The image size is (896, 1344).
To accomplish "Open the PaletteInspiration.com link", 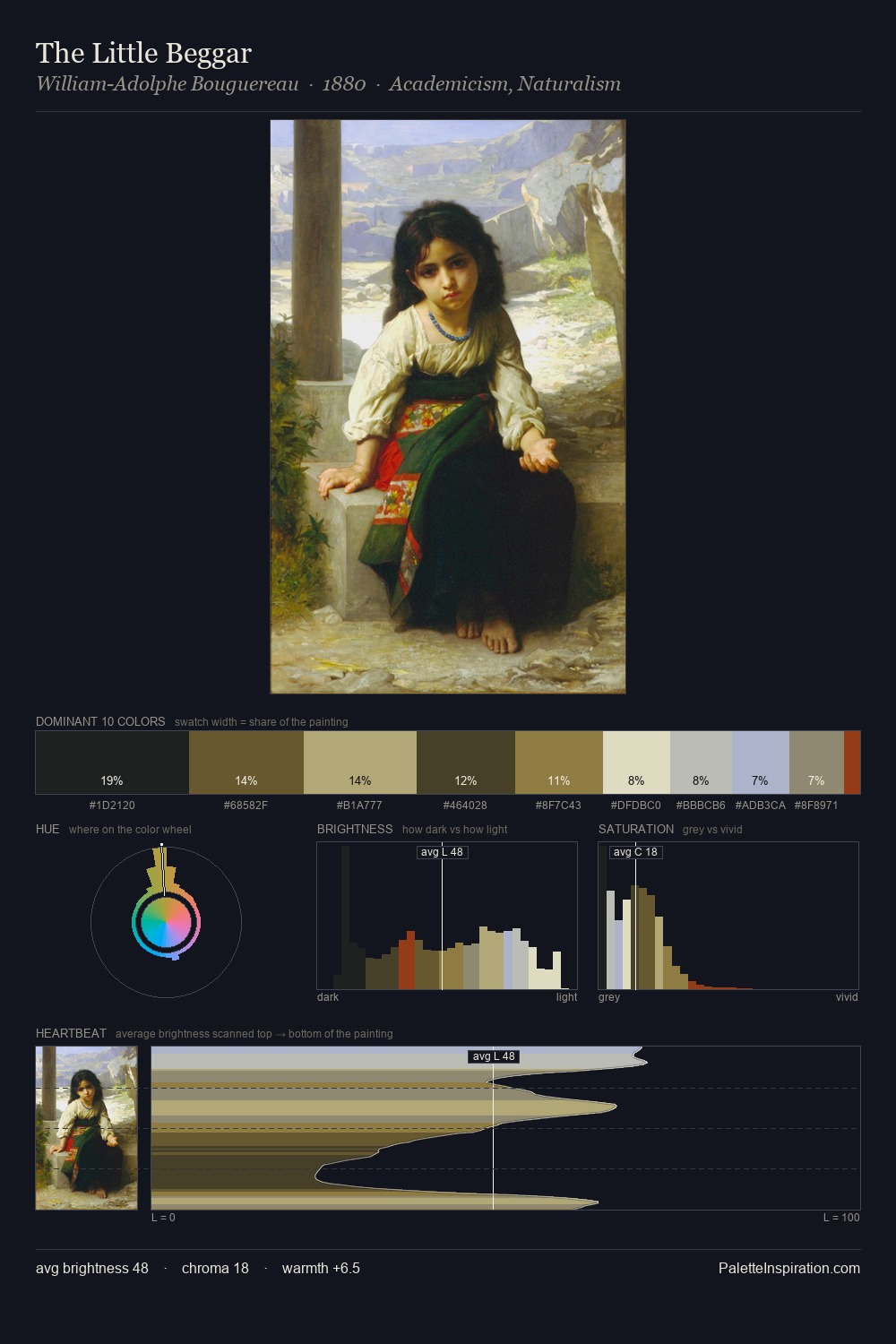I will coord(789,1268).
